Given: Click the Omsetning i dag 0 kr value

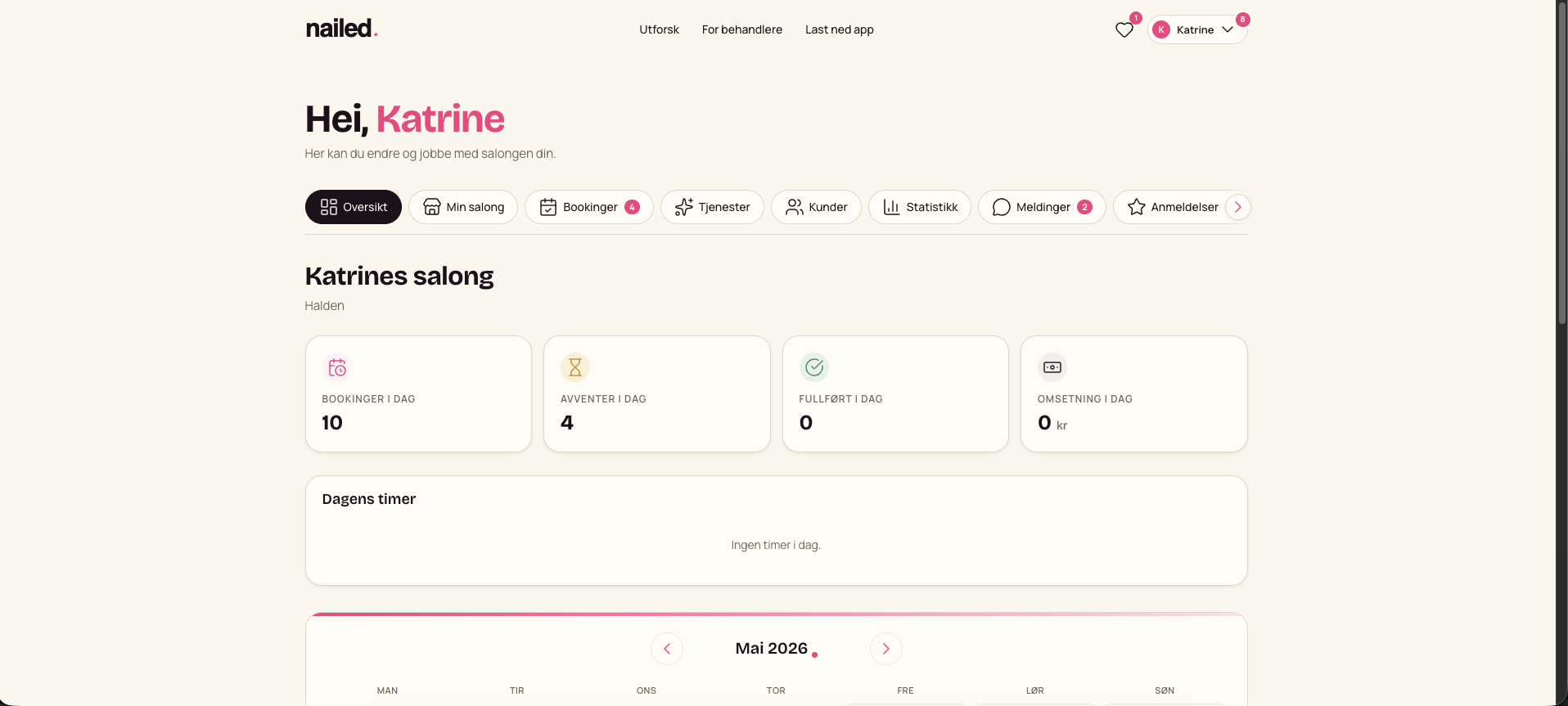Looking at the screenshot, I should [1052, 423].
